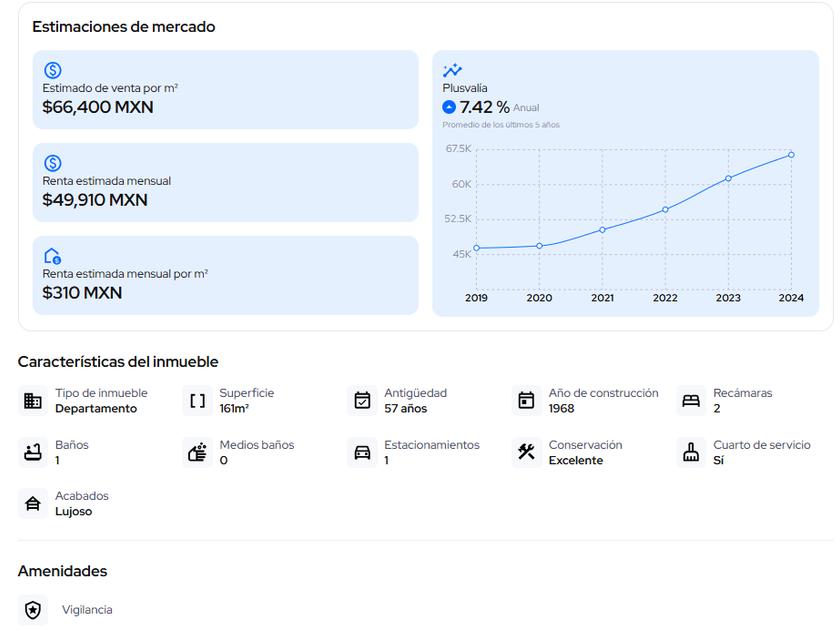Click the 2022 data point on Plusvalía line
The height and width of the screenshot is (630, 840).
click(x=665, y=210)
